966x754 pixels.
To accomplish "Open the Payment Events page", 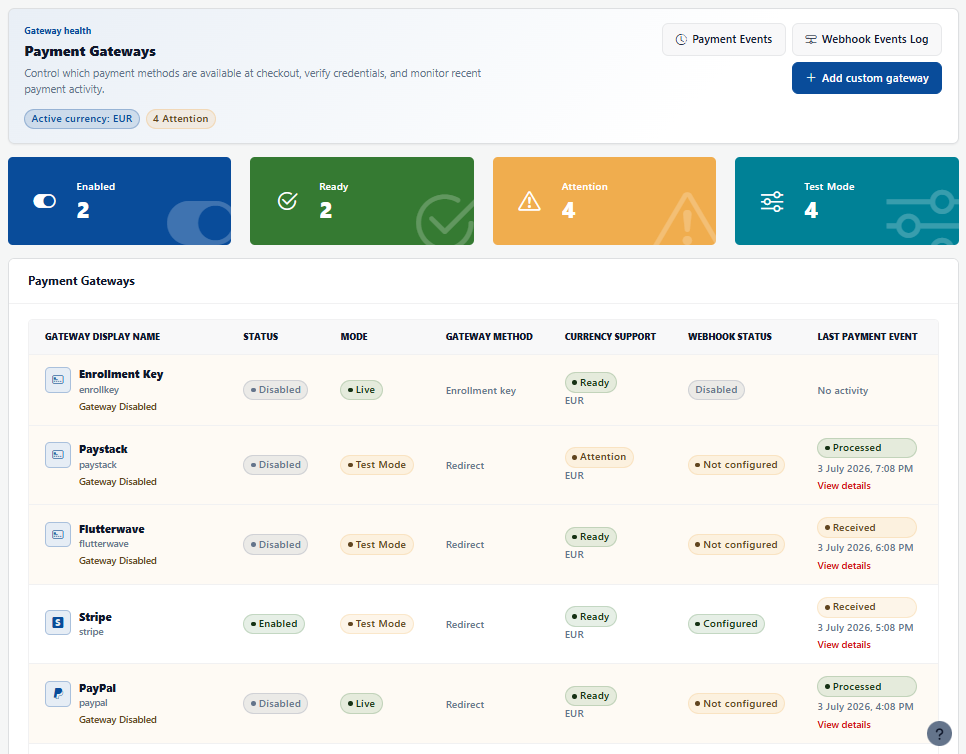I will pos(724,39).
